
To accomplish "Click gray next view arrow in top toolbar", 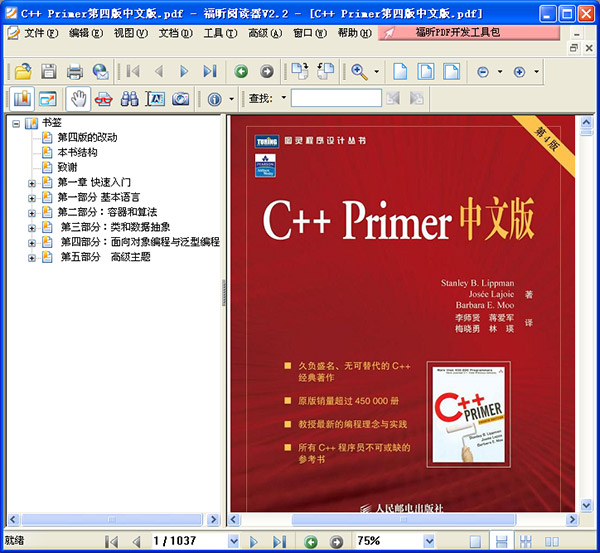I will pyautogui.click(x=267, y=72).
